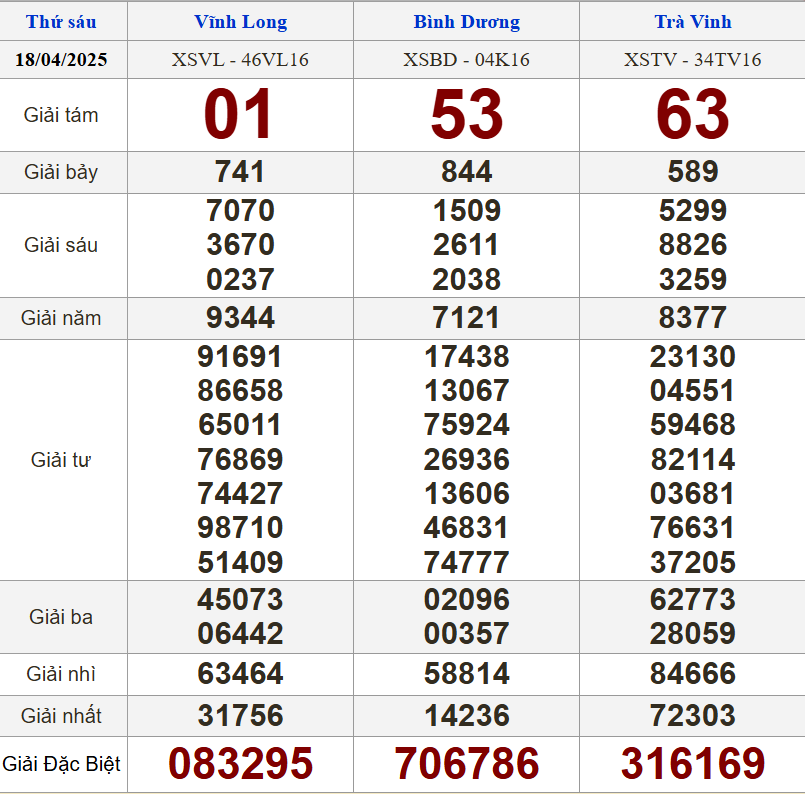Click Trà Vinh eighth prize number 63
Image resolution: width=805 pixels, height=794 pixels.
[x=693, y=114]
